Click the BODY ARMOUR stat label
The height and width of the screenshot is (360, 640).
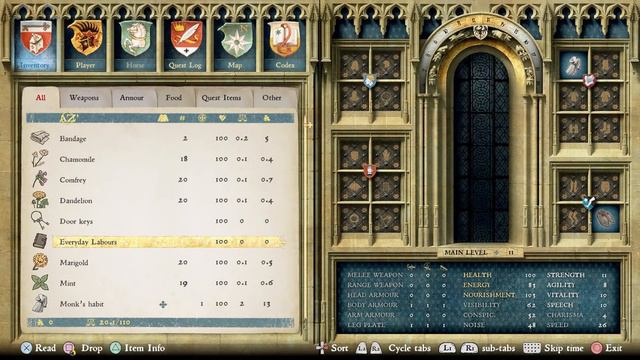tap(372, 305)
